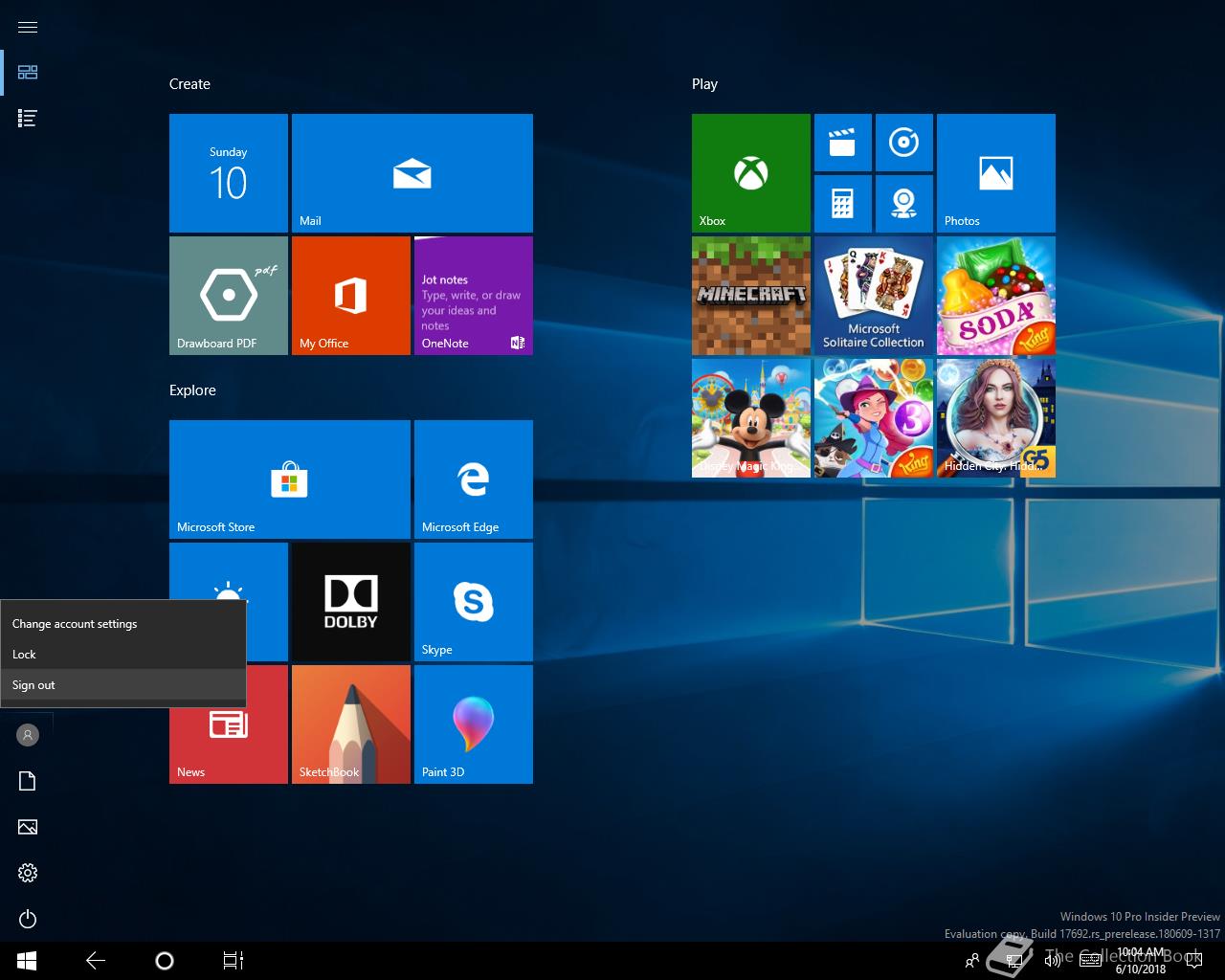Open the Disney Magic Kingdoms tile
This screenshot has width=1225, height=980.
coord(751,418)
